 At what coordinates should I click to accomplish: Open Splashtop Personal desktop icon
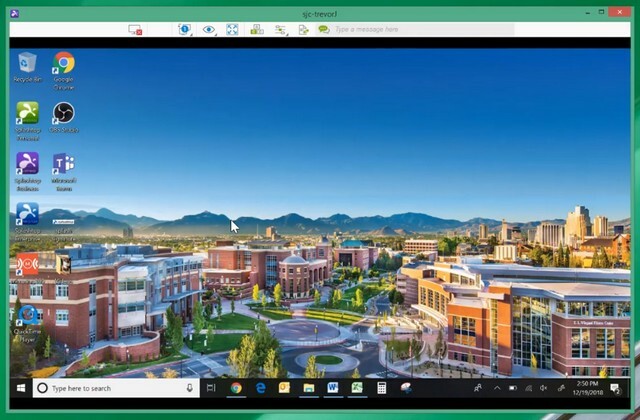click(27, 113)
